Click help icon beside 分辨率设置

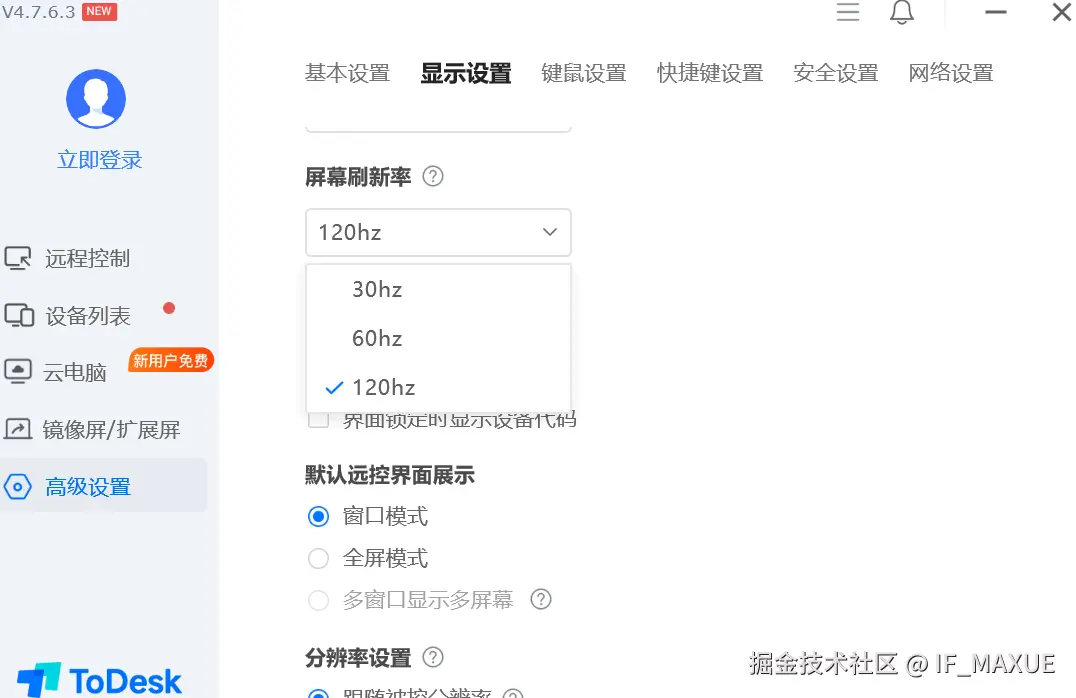[432, 657]
